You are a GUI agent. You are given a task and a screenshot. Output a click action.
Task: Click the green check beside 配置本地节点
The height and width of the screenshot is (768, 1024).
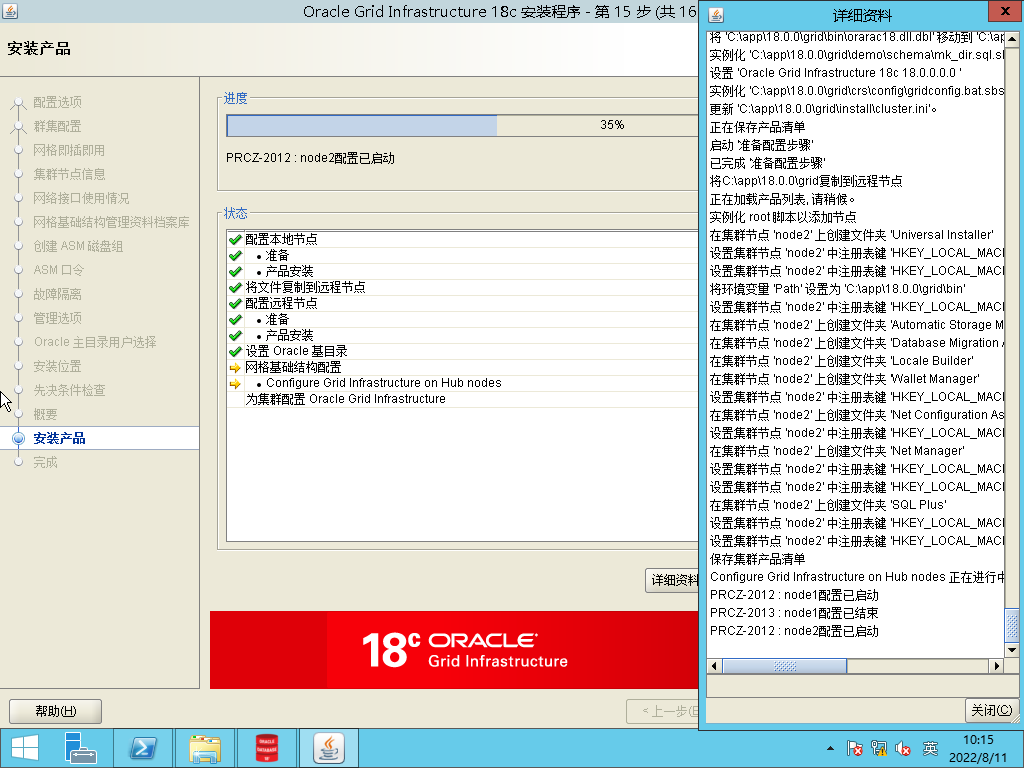click(235, 240)
